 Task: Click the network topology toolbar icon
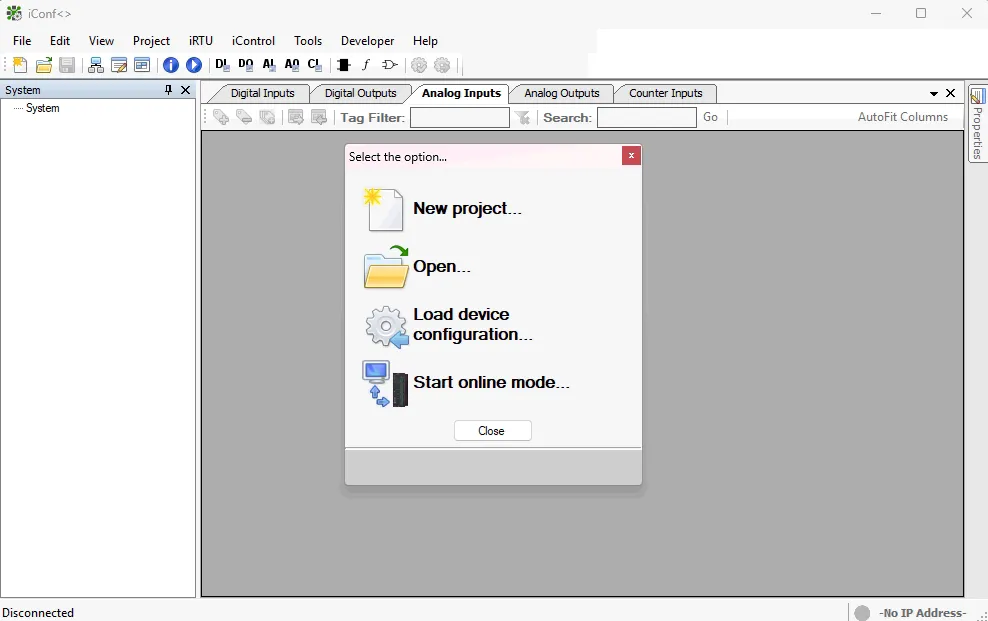coord(96,65)
